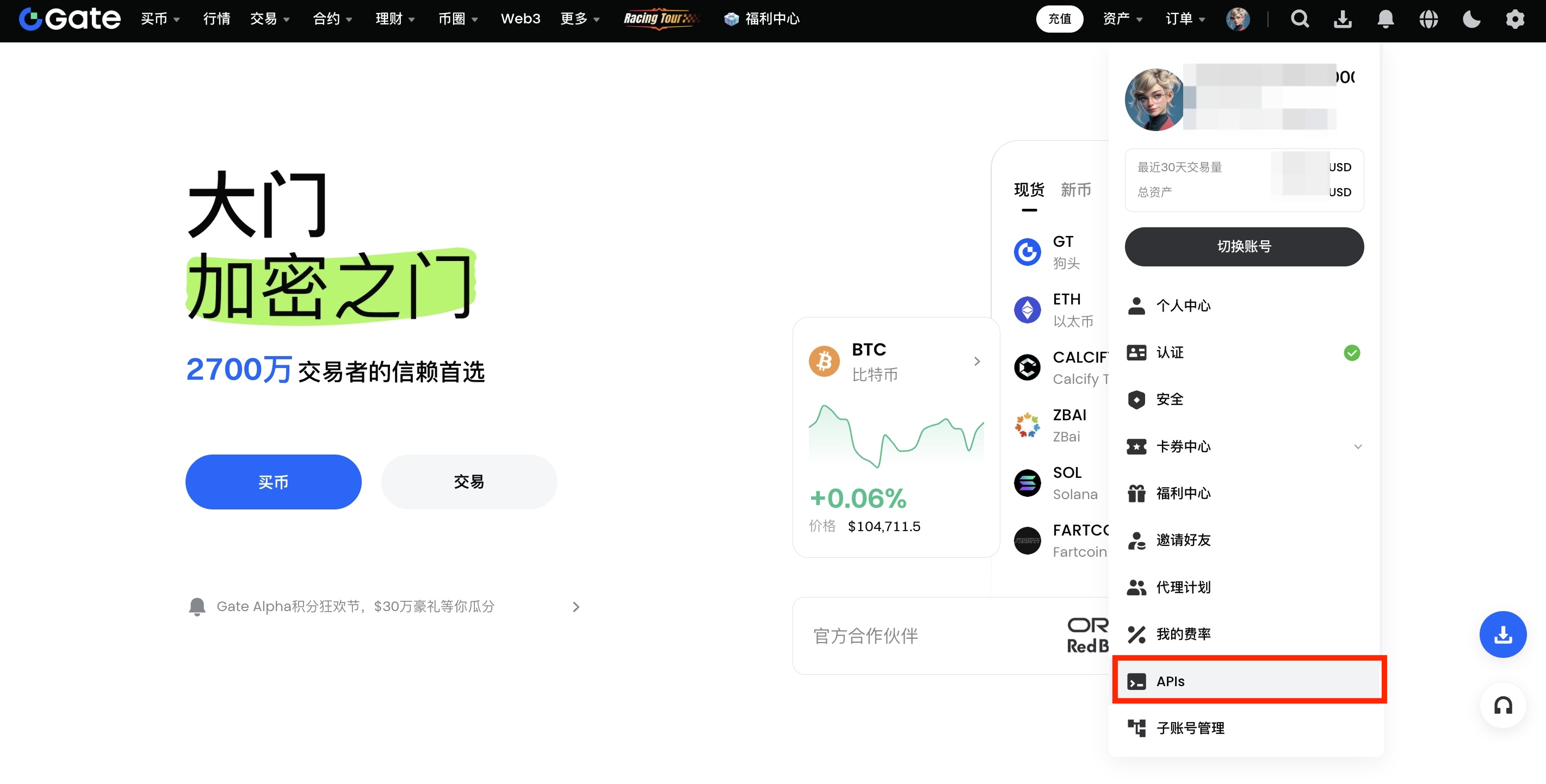The width and height of the screenshot is (1546, 784).
Task: Toggle dark mode moon icon
Action: coord(1471,19)
